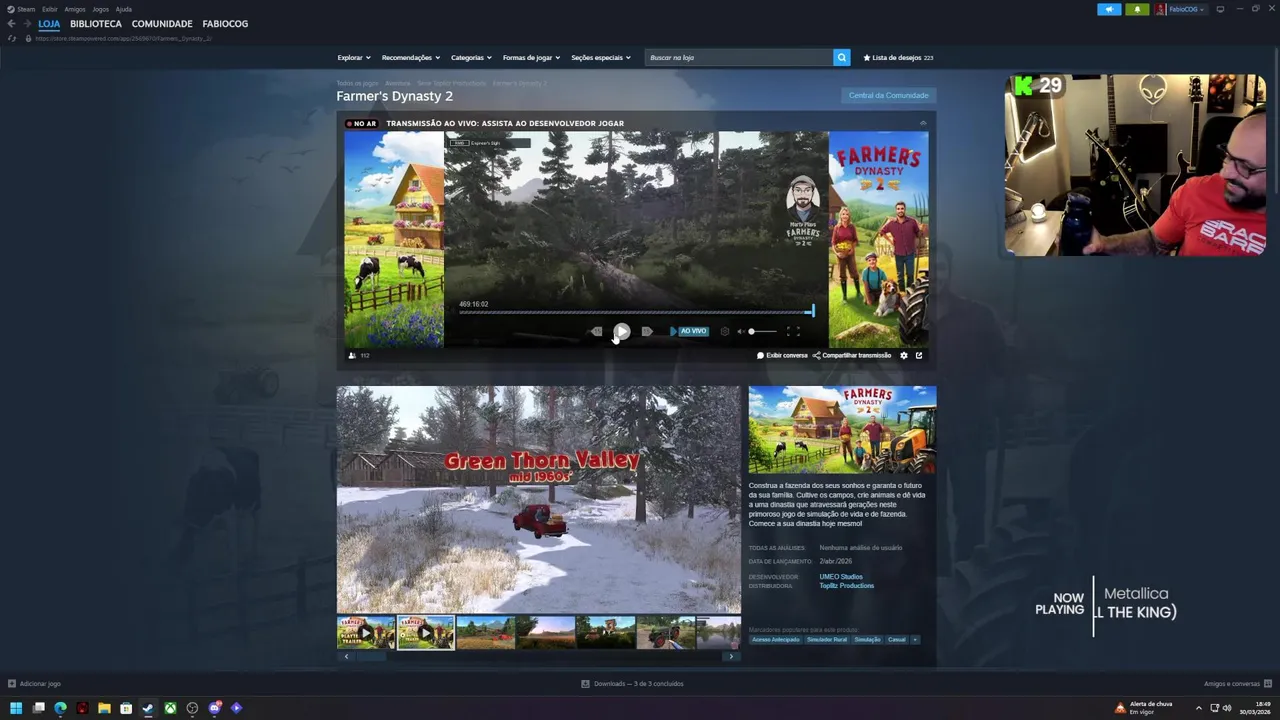
Task: Mute the livestream speaker icon
Action: 741,331
